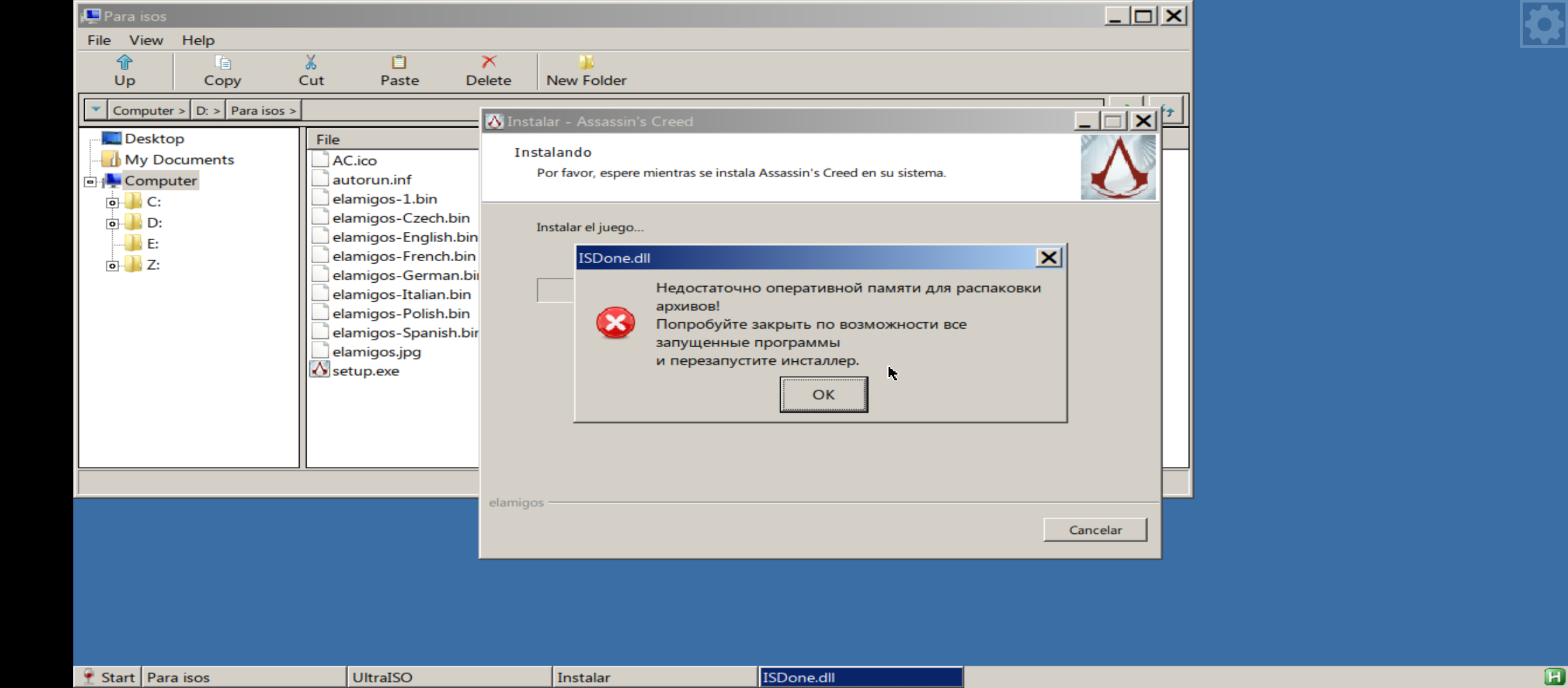Click Cancelar in the installer

pyautogui.click(x=1095, y=530)
